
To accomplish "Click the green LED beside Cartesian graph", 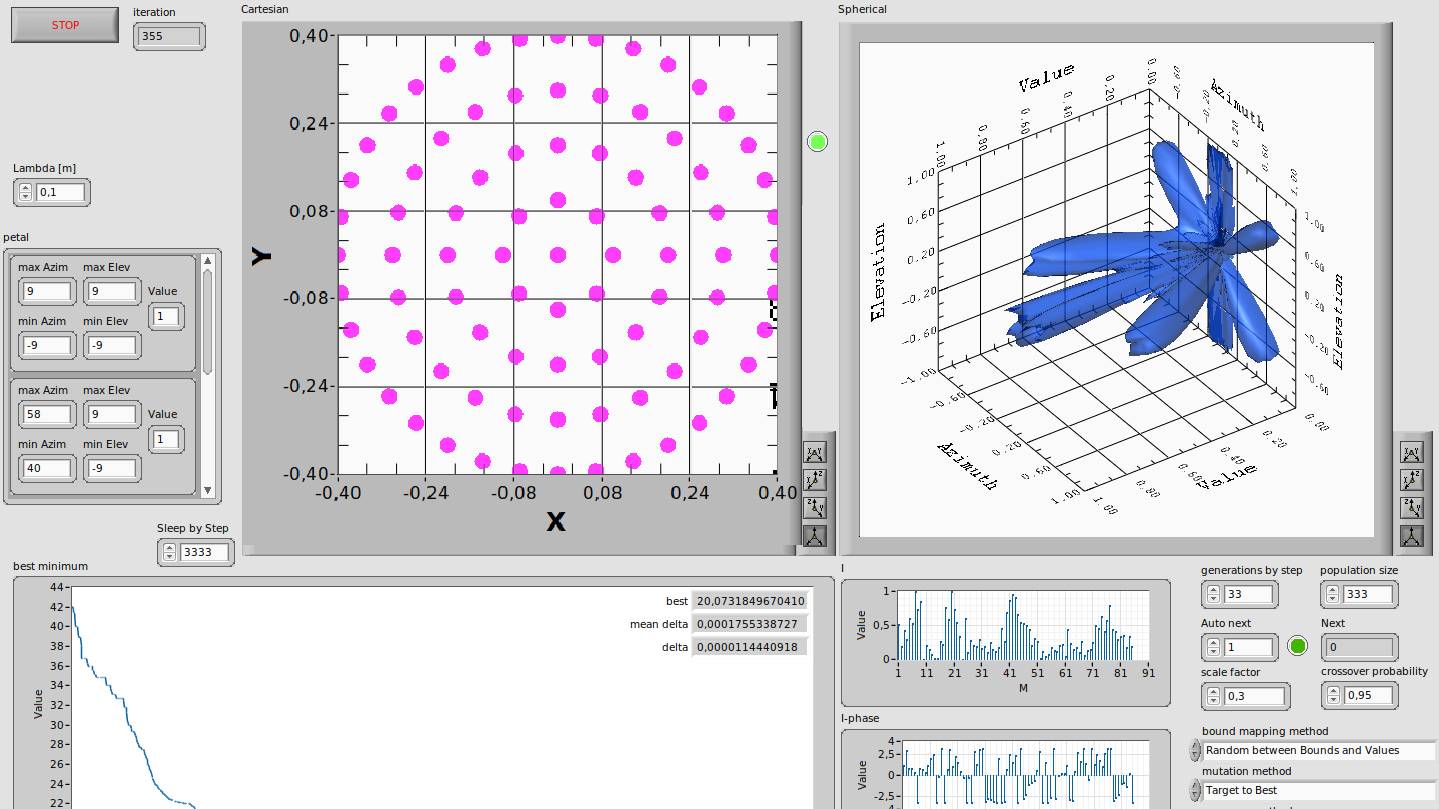I will coord(818,142).
